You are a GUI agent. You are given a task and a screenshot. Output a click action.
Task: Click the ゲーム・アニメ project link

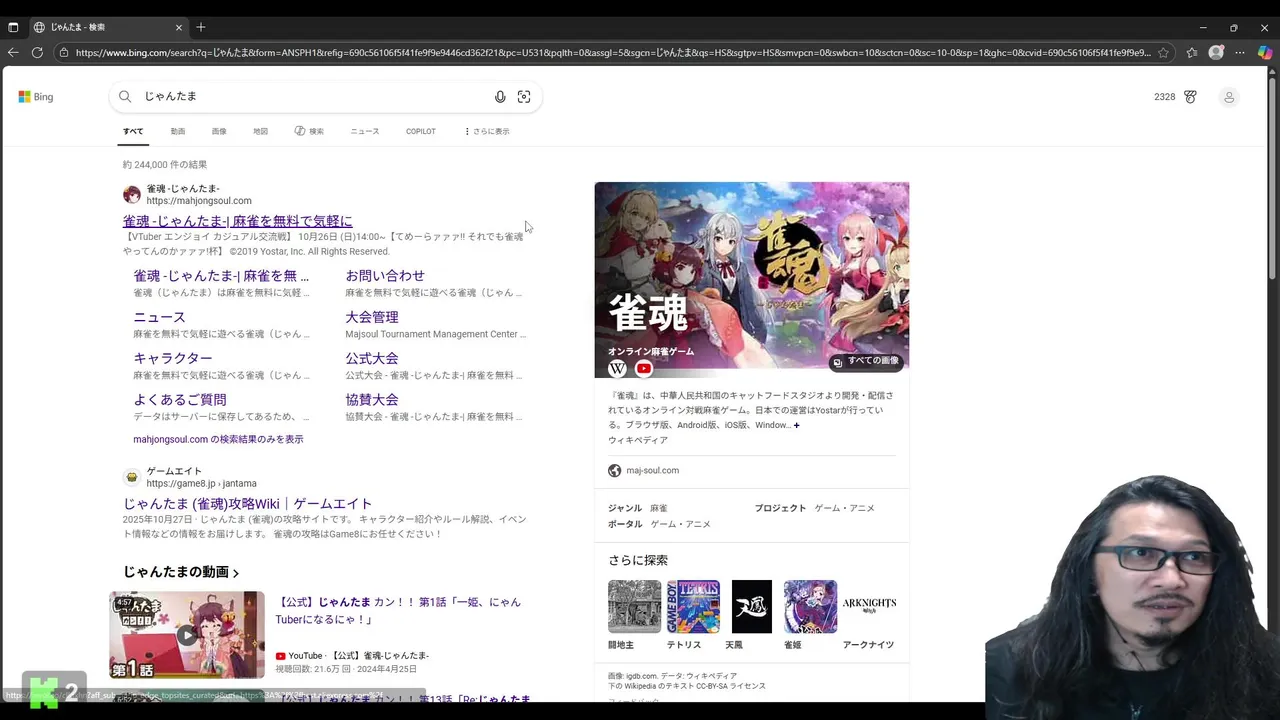coord(844,509)
